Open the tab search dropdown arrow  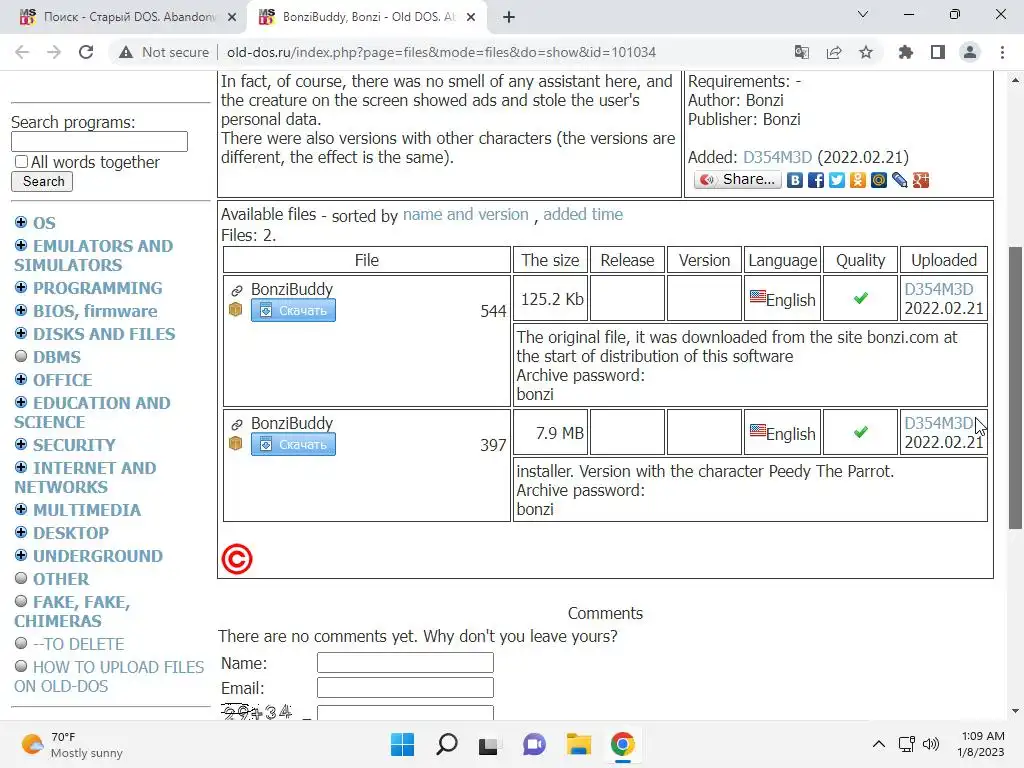pos(863,14)
